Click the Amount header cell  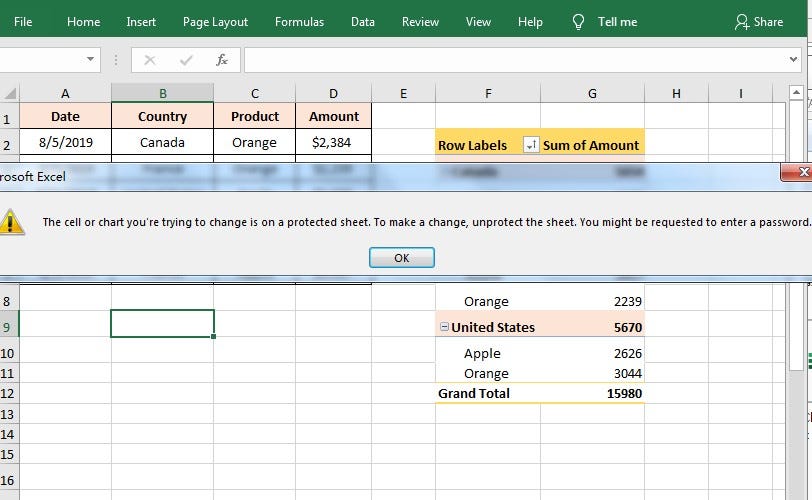coord(334,116)
